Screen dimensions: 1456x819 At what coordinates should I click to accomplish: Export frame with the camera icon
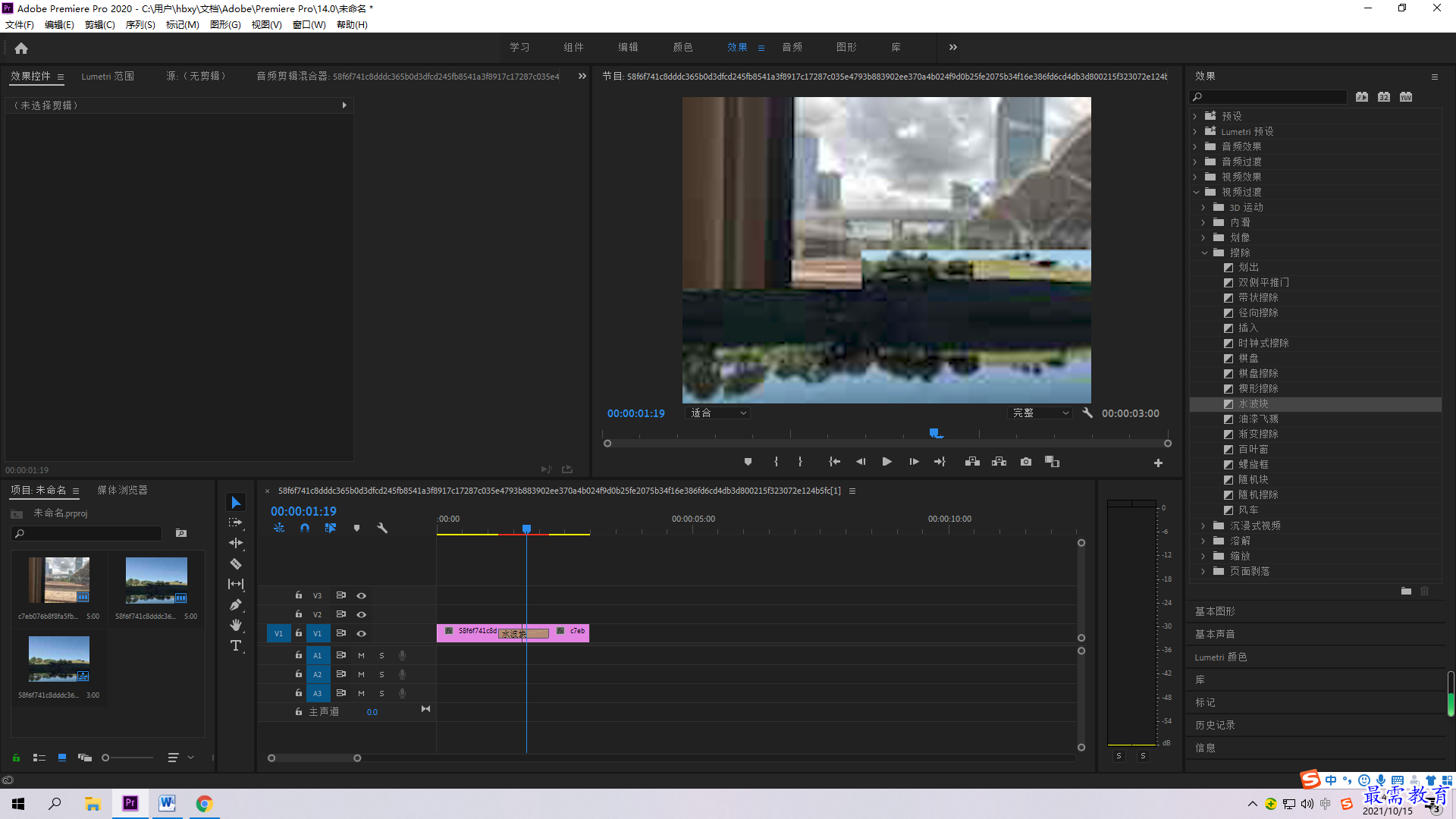click(x=1026, y=462)
